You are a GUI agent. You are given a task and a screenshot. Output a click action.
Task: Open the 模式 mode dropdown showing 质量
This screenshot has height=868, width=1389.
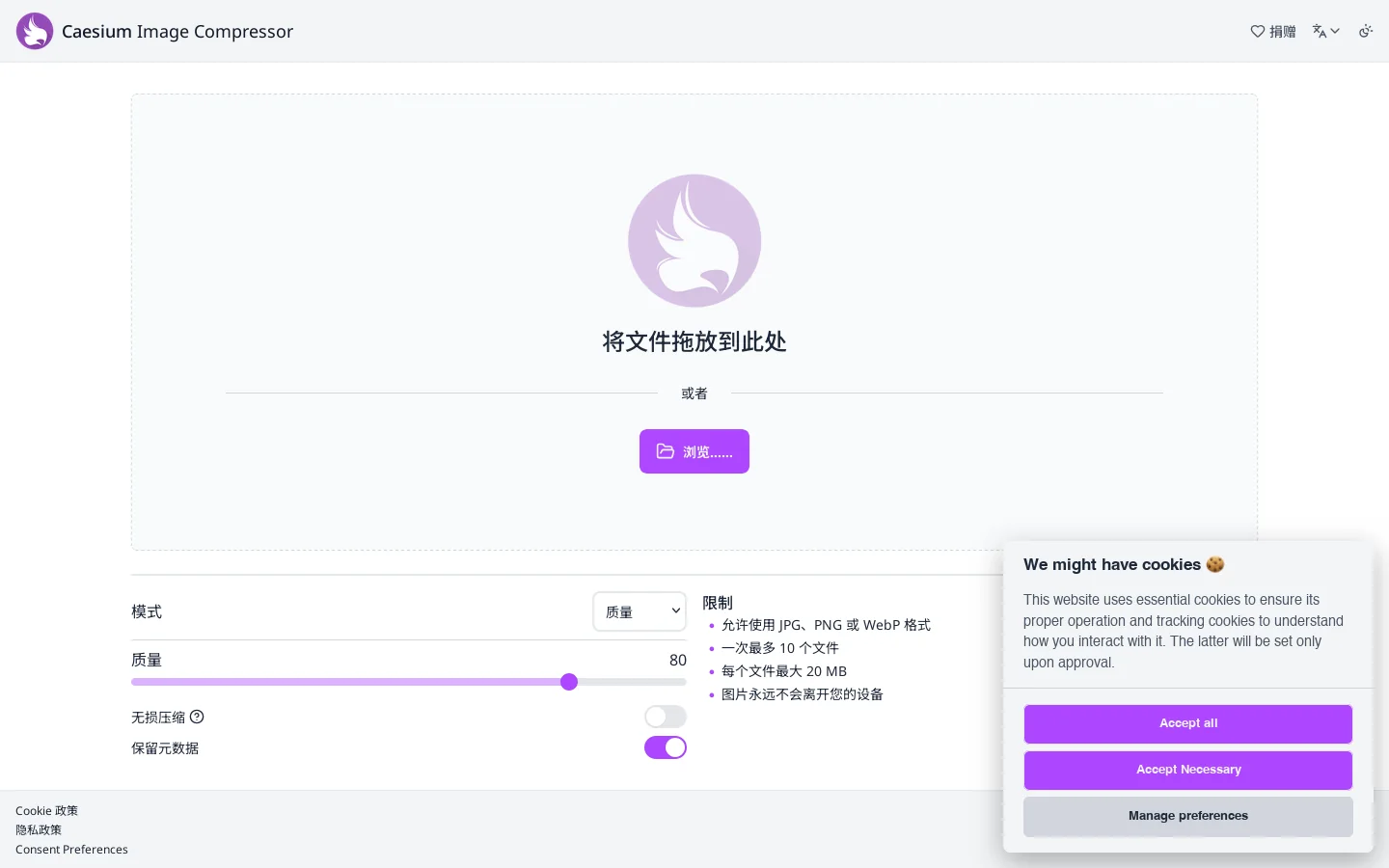point(640,611)
